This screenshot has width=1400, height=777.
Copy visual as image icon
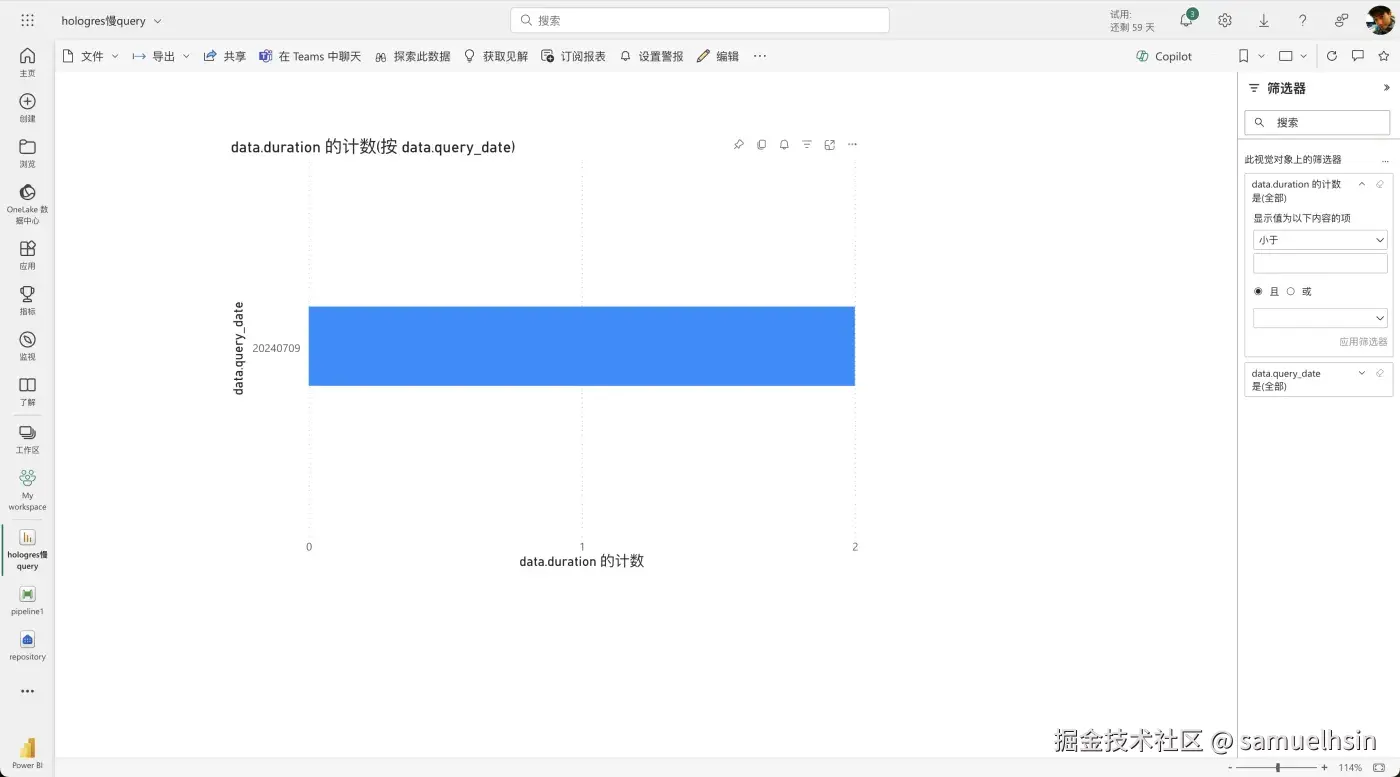[x=762, y=145]
